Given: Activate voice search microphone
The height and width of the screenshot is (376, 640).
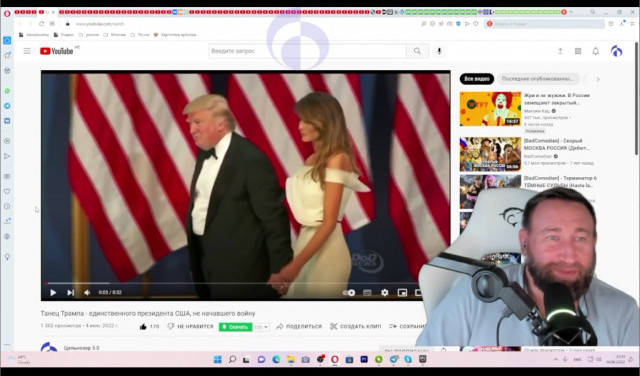Looking at the screenshot, I should [x=439, y=51].
